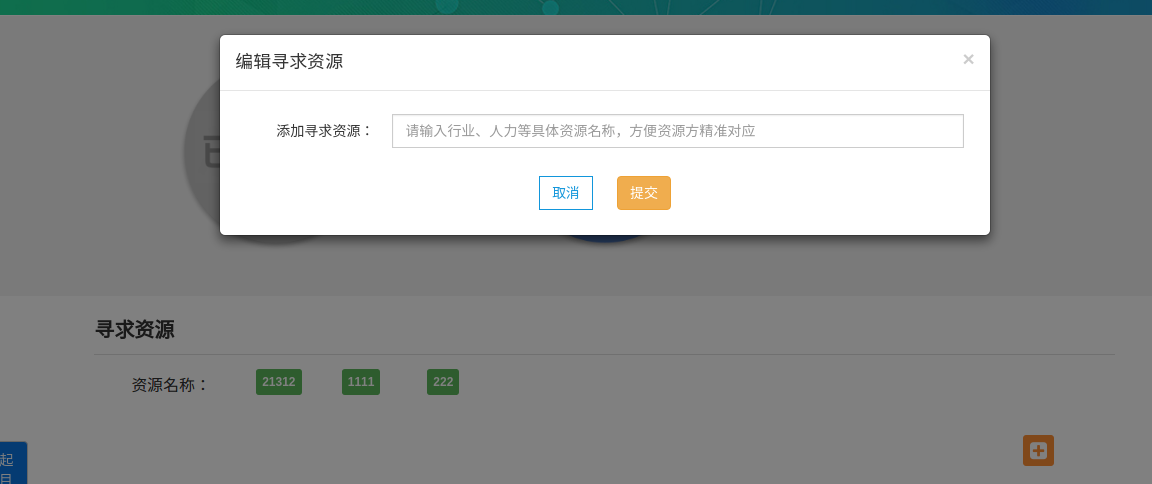Click the 取消 button
The width and height of the screenshot is (1152, 484).
tap(566, 193)
